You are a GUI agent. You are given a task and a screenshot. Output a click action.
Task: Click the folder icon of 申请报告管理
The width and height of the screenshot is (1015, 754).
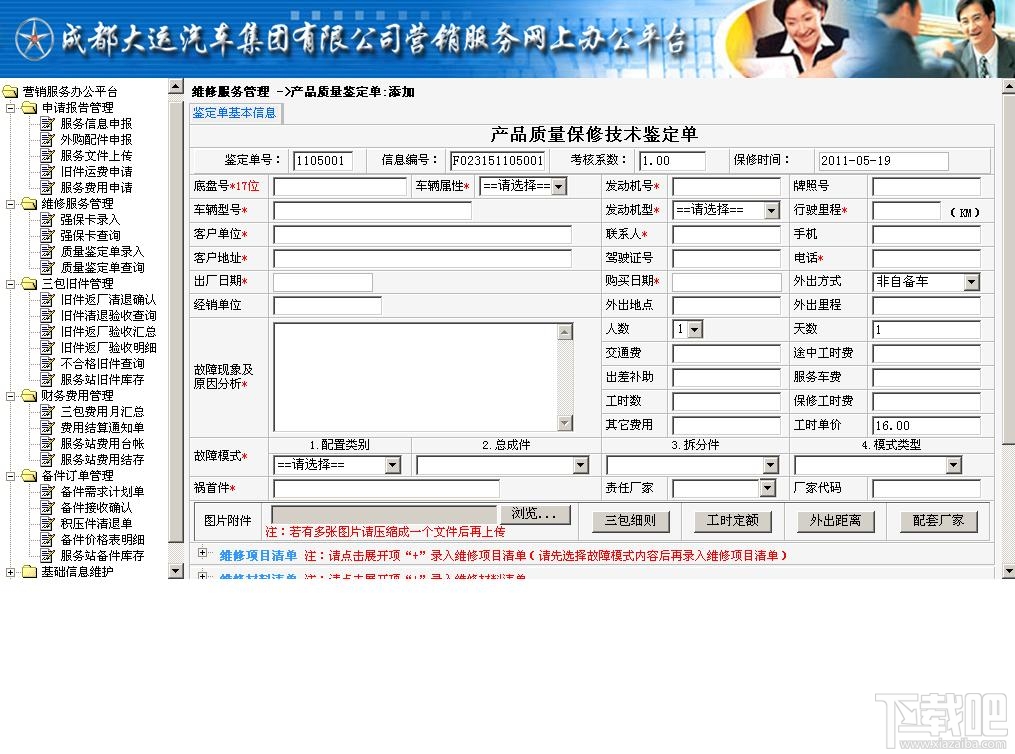(x=29, y=107)
